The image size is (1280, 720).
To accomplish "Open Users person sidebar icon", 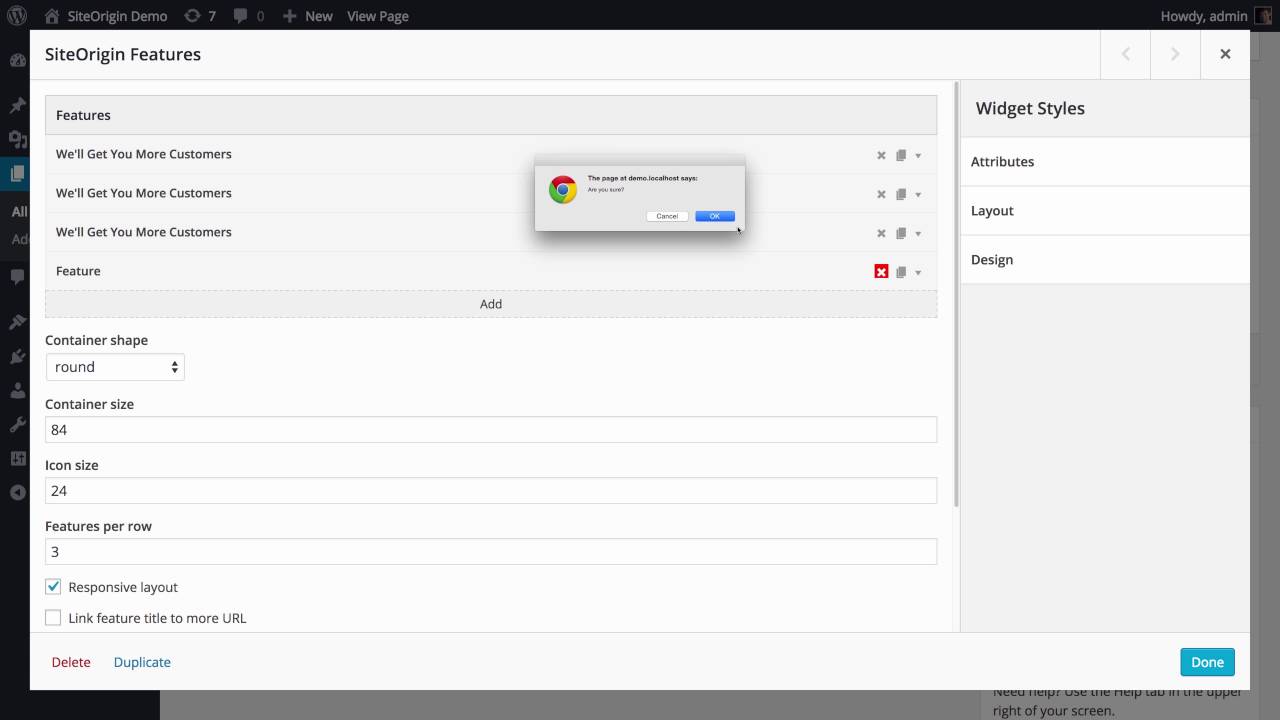I will 17,390.
